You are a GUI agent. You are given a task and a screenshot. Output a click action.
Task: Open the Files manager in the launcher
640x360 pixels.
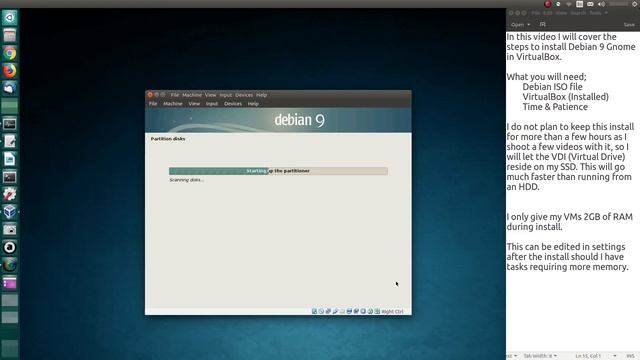coord(9,36)
